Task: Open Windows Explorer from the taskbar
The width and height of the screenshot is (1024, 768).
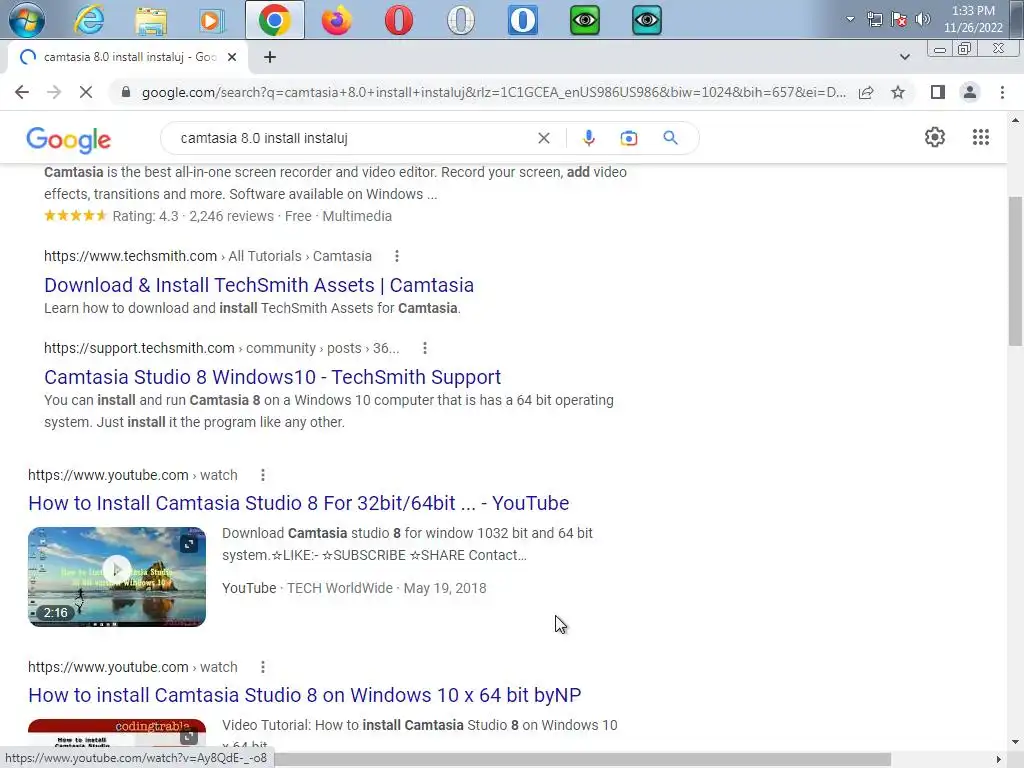Action: (151, 20)
